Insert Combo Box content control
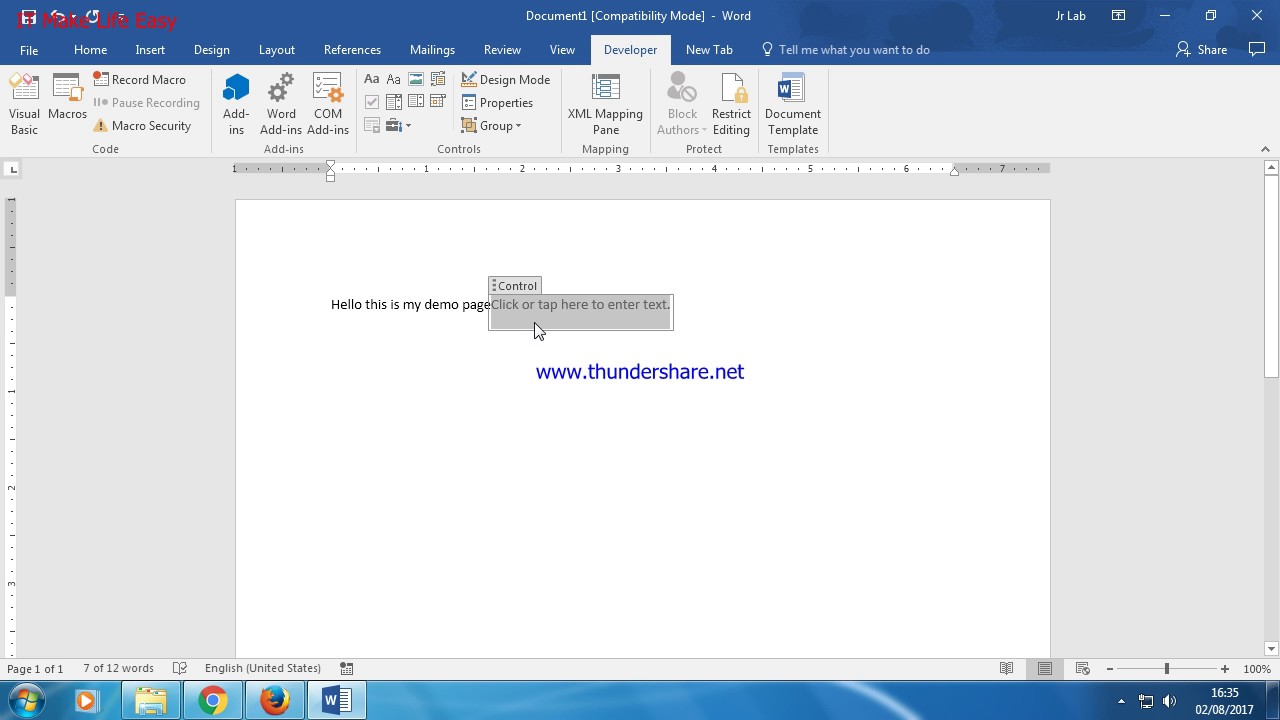Image resolution: width=1280 pixels, height=720 pixels. point(394,102)
